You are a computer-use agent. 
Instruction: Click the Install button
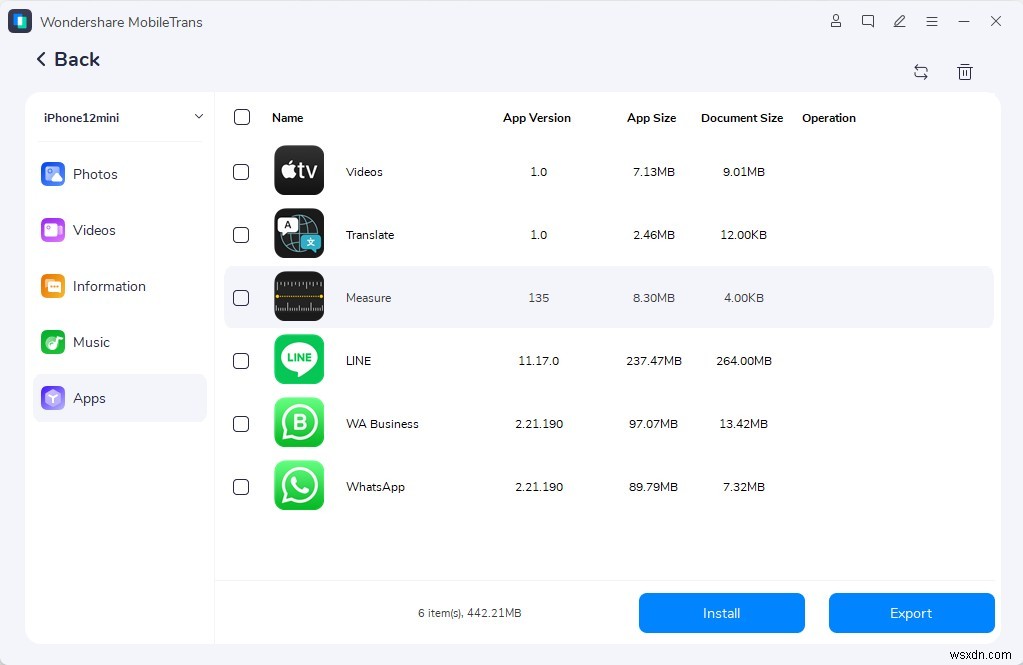point(721,612)
